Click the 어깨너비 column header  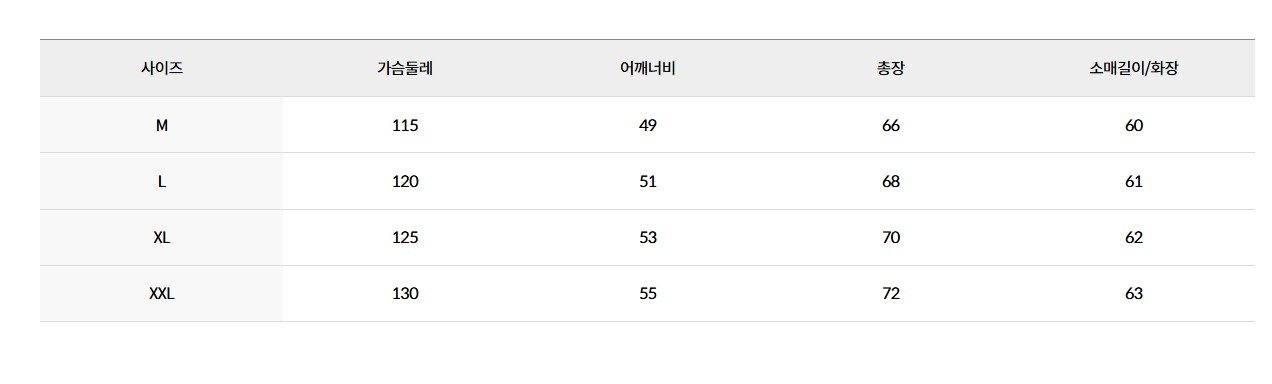648,69
